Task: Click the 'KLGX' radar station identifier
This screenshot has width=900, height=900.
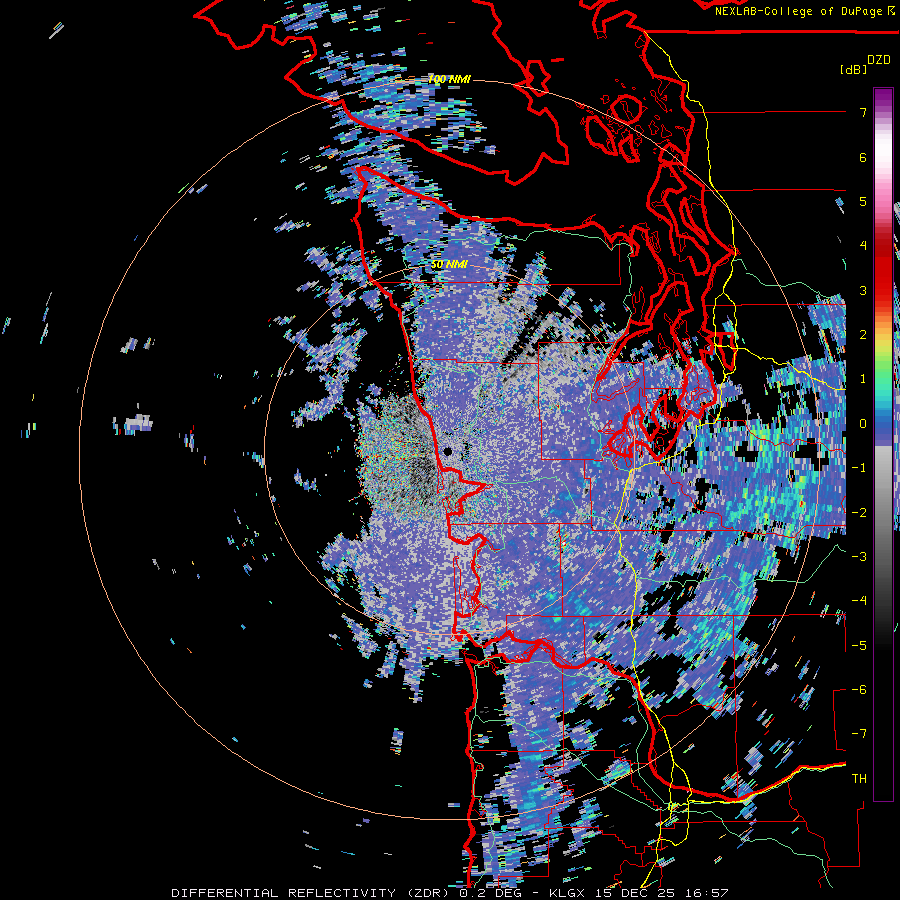Action: click(x=567, y=893)
